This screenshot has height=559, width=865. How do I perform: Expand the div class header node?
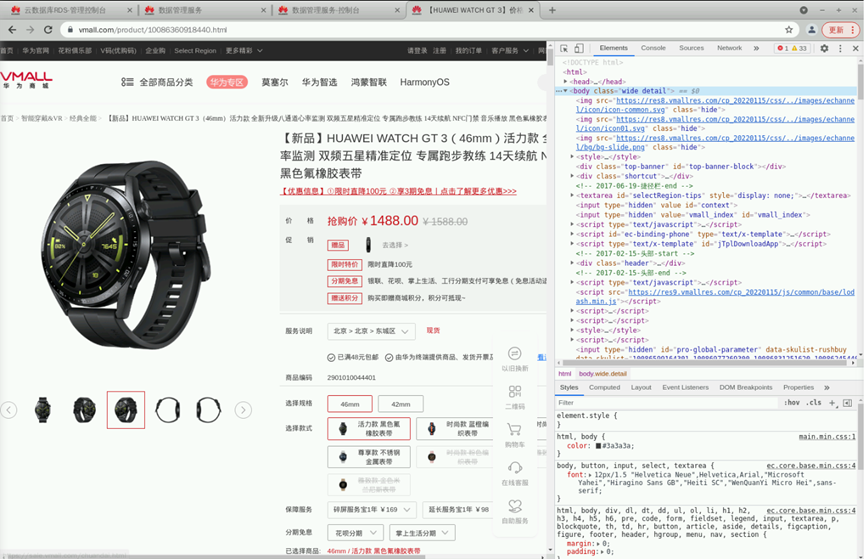point(572,263)
